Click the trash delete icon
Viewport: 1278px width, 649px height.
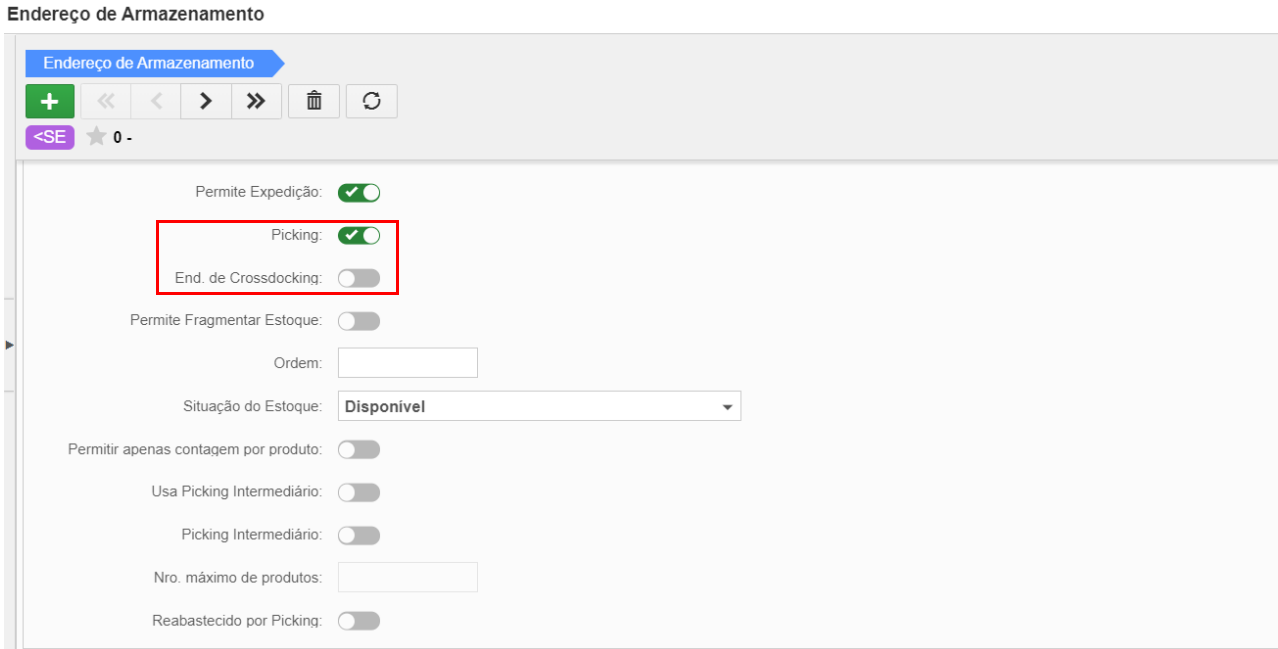(x=314, y=101)
